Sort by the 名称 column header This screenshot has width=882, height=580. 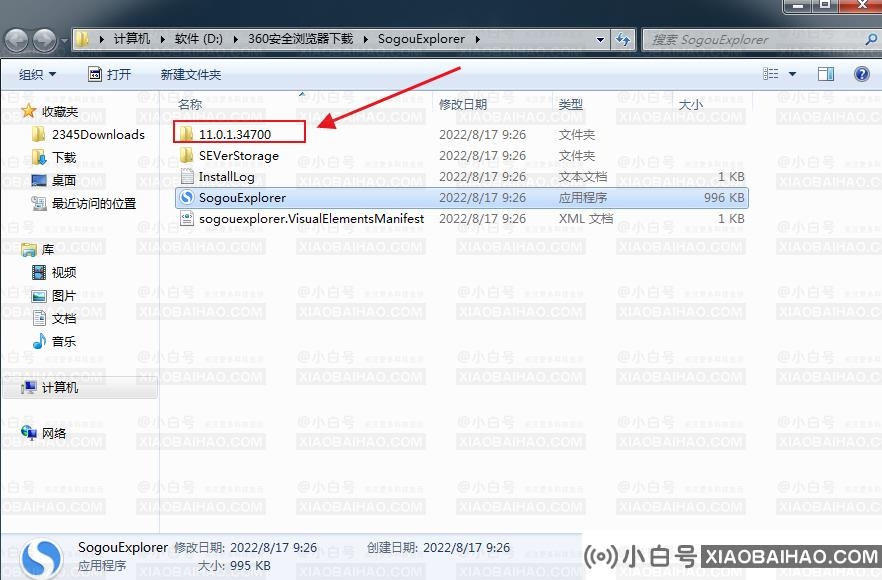coord(190,105)
